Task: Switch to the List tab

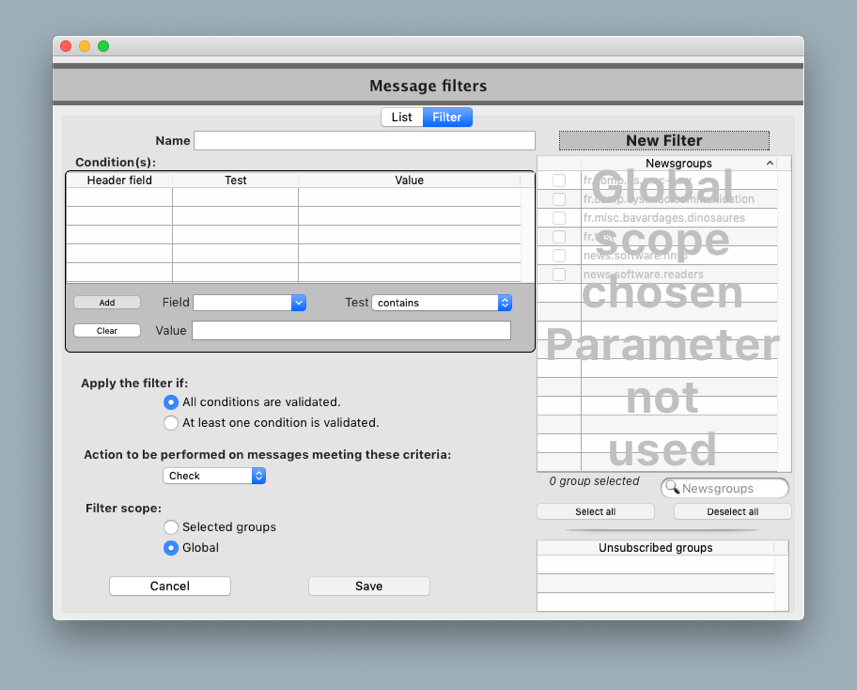Action: coord(402,117)
